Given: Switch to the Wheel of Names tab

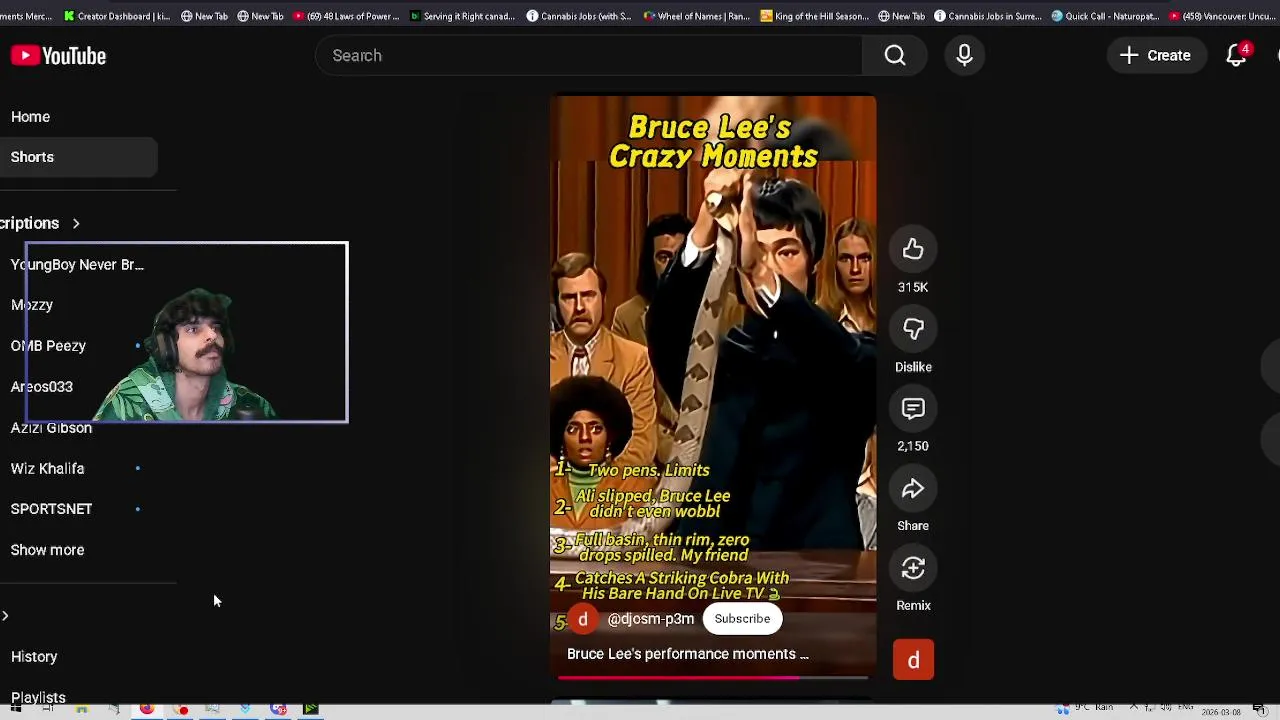Looking at the screenshot, I should (697, 16).
